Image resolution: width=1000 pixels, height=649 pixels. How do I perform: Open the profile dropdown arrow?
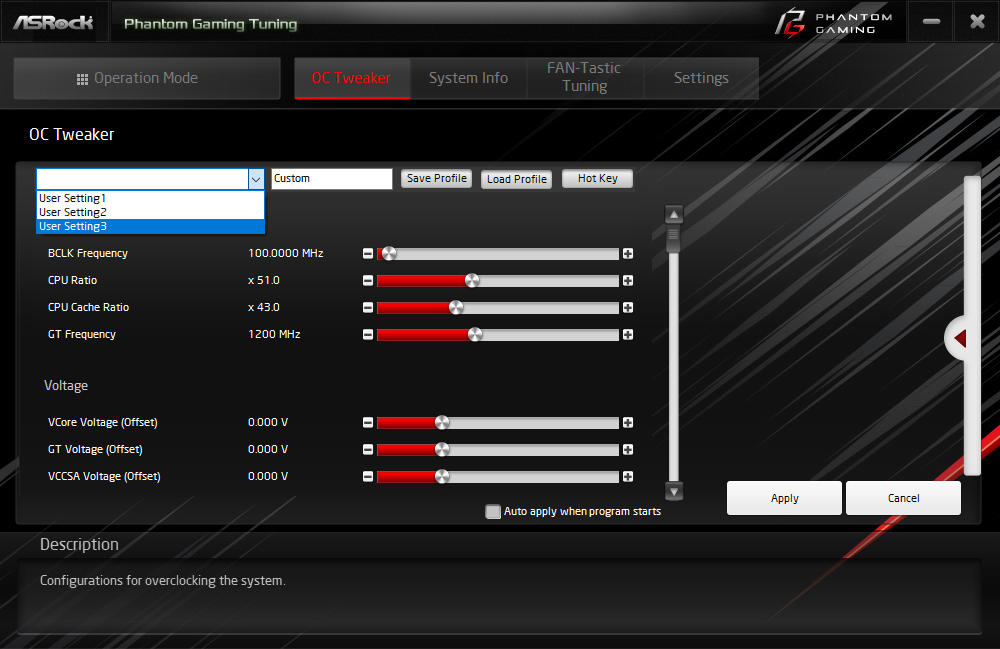256,179
